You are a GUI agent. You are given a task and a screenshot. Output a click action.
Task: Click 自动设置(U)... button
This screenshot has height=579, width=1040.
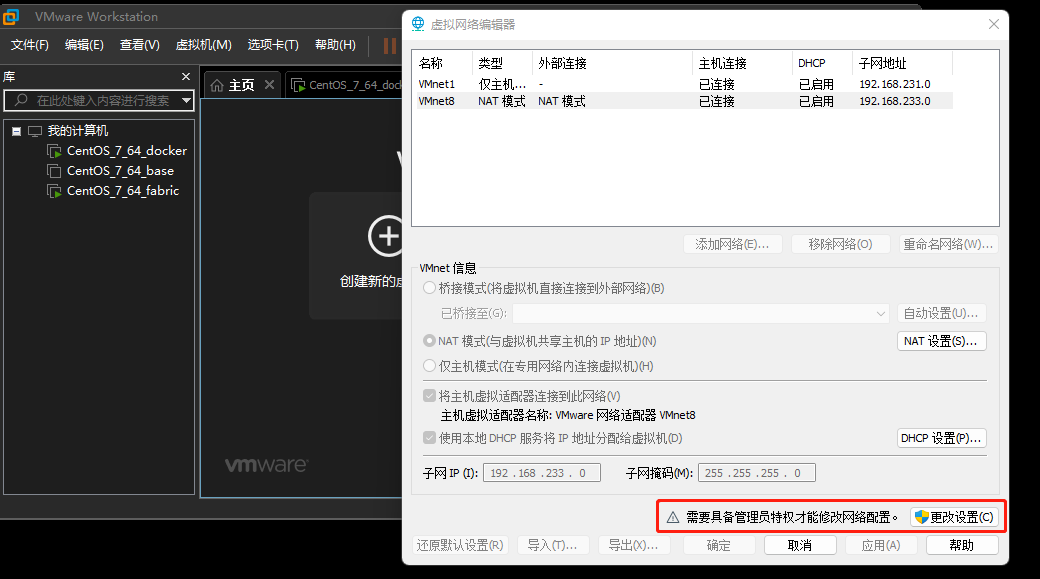click(941, 313)
